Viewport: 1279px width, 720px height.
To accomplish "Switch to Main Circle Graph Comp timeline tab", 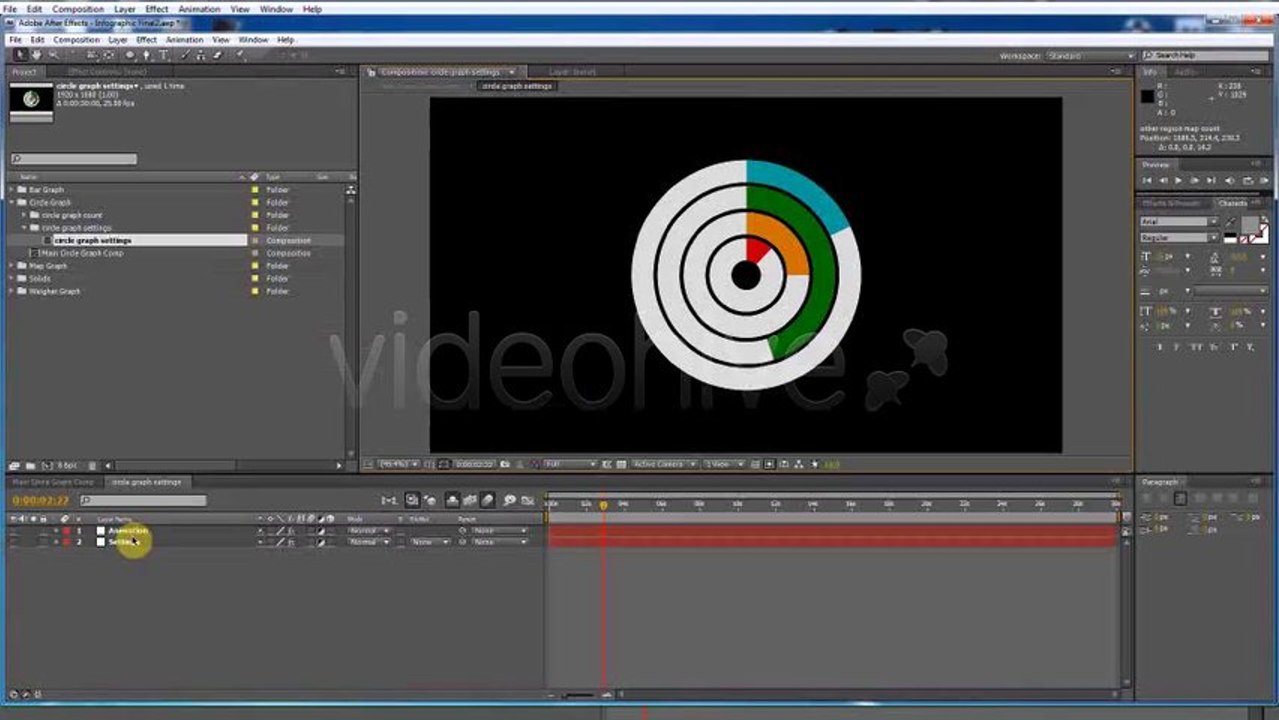I will point(54,482).
